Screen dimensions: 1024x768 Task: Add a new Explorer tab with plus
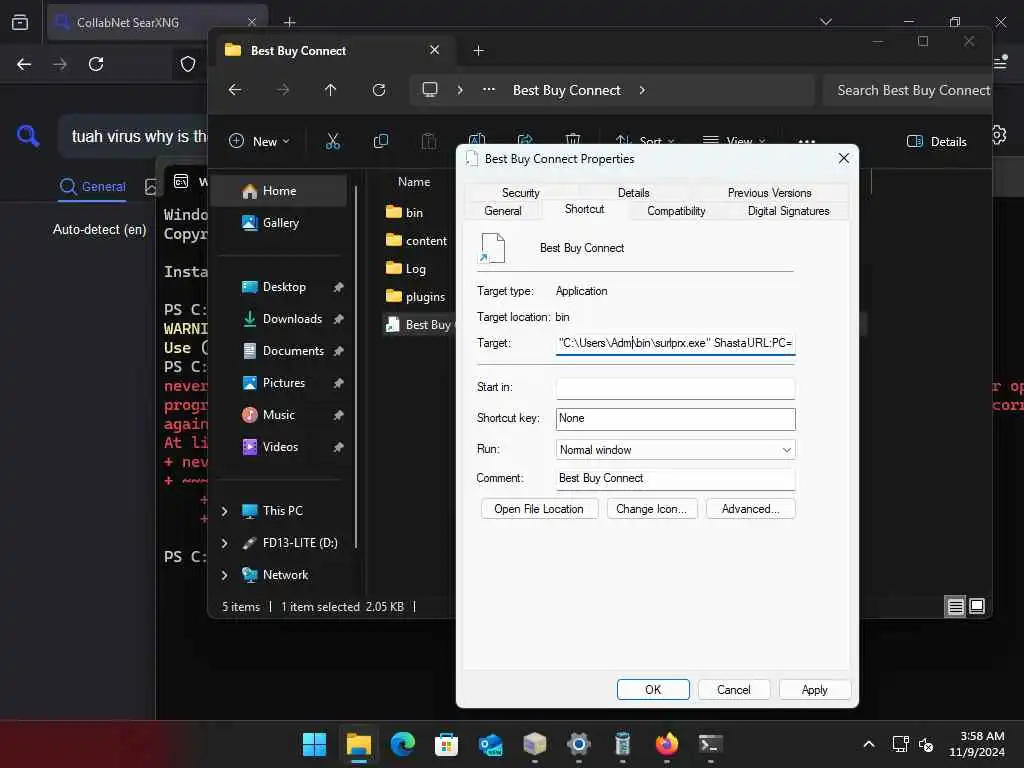478,50
